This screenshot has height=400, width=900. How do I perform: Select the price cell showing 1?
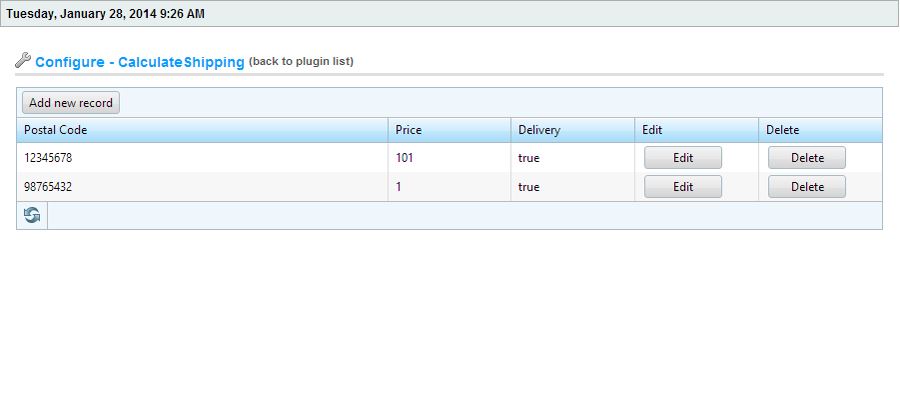(x=449, y=187)
